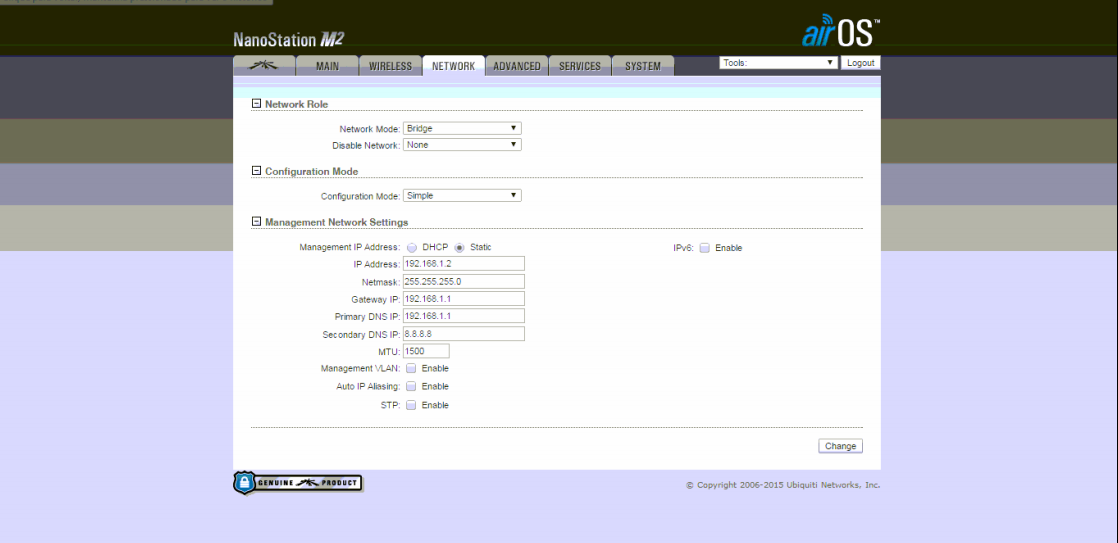Image resolution: width=1118 pixels, height=543 pixels.
Task: Click the Secondary DNS IP field
Action: coord(463,333)
